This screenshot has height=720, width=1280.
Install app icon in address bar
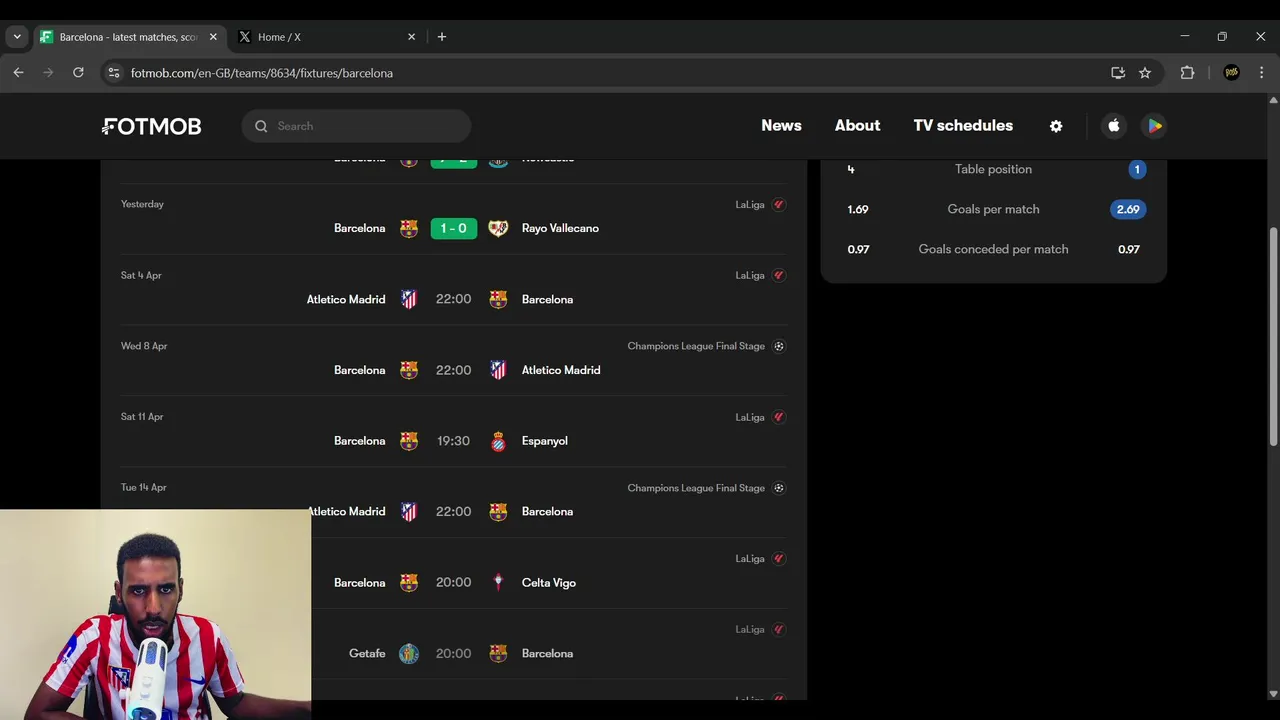point(1118,73)
